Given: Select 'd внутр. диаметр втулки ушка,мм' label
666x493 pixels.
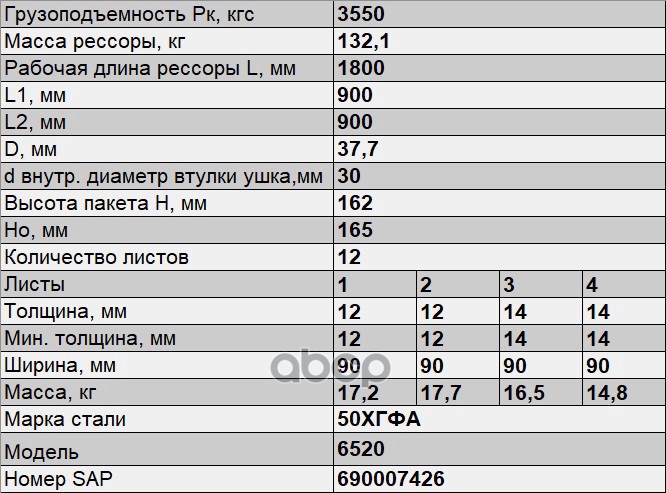Looking at the screenshot, I should pyautogui.click(x=164, y=177).
